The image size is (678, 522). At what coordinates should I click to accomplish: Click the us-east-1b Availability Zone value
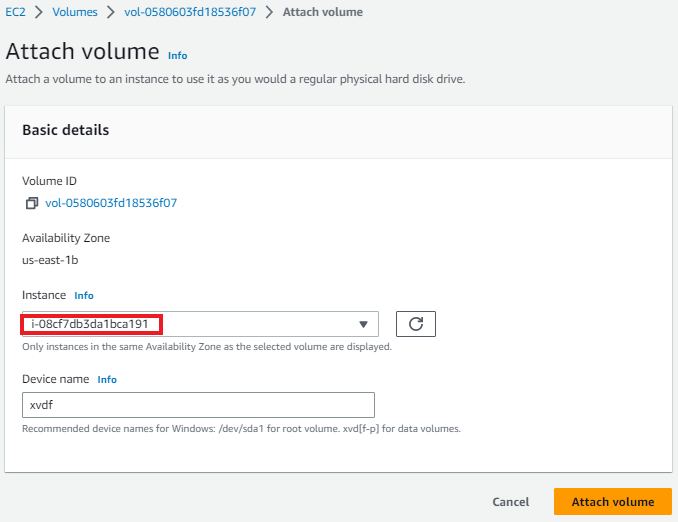50,260
